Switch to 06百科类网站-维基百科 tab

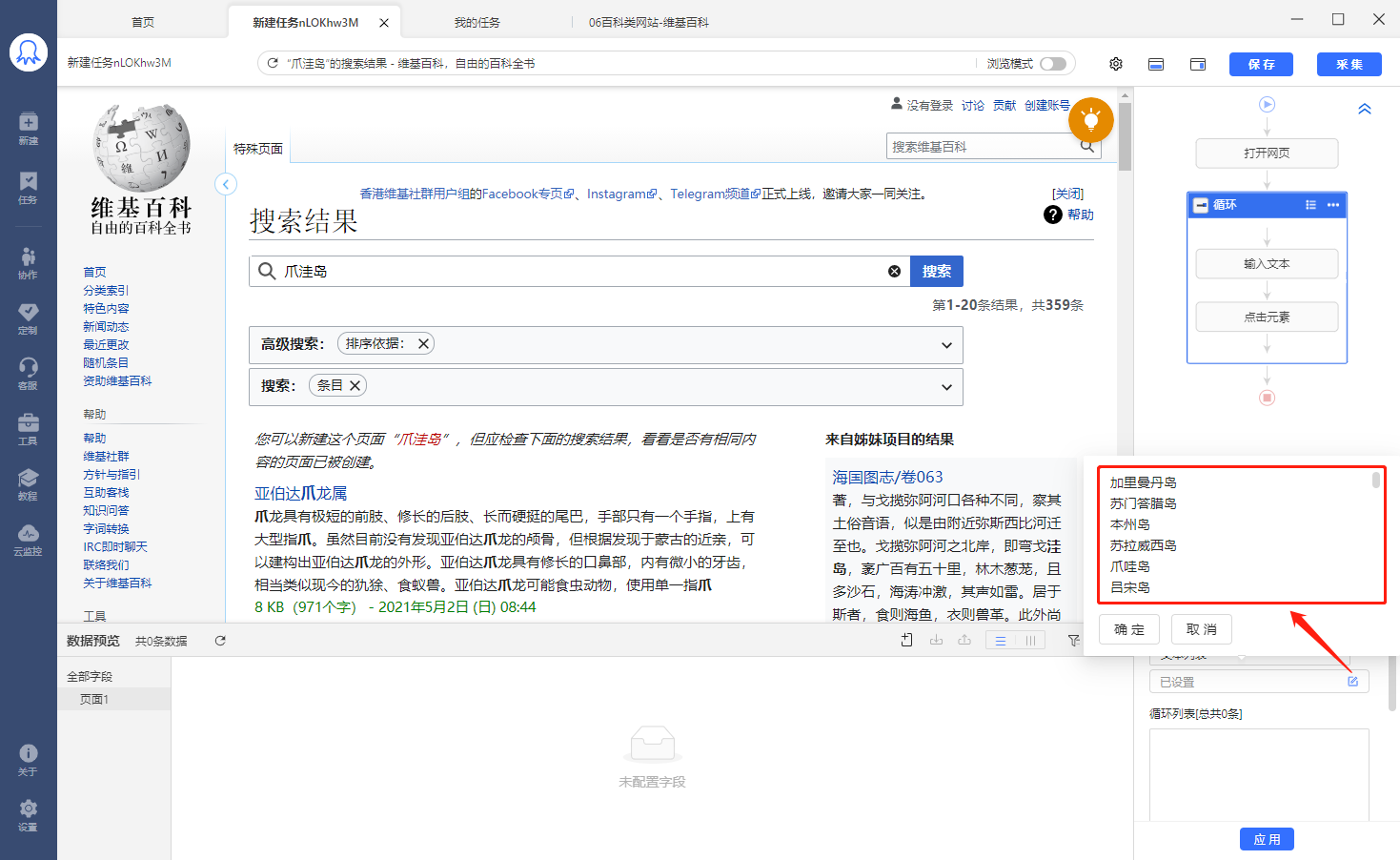[649, 22]
